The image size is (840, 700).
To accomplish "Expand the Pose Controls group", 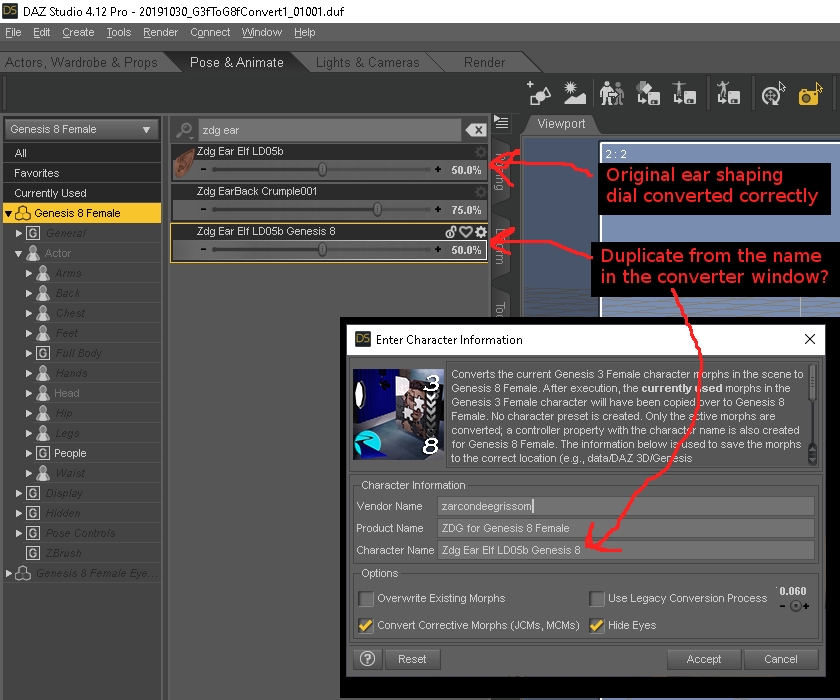I will 19,533.
